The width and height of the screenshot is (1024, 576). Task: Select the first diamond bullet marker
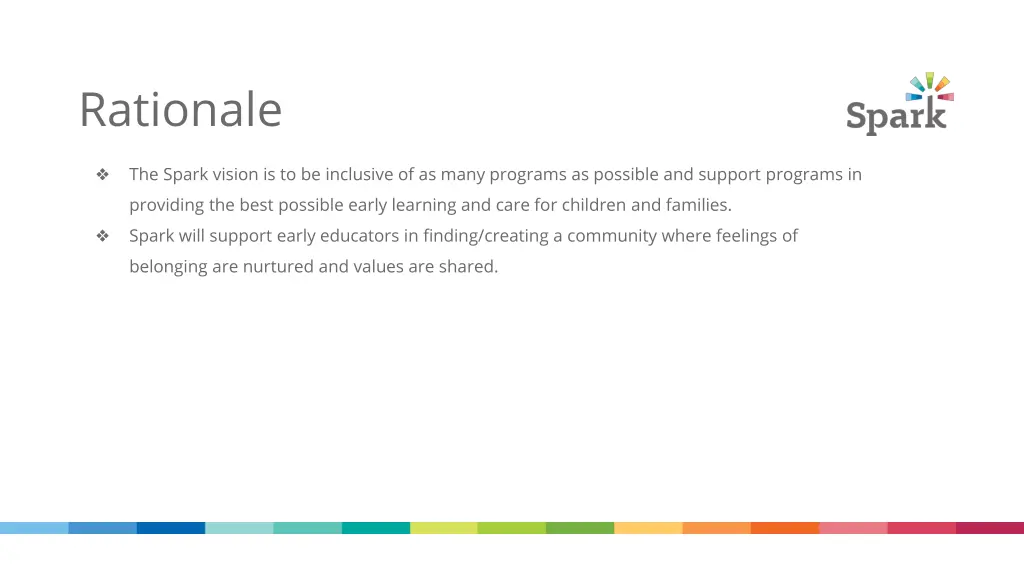103,174
